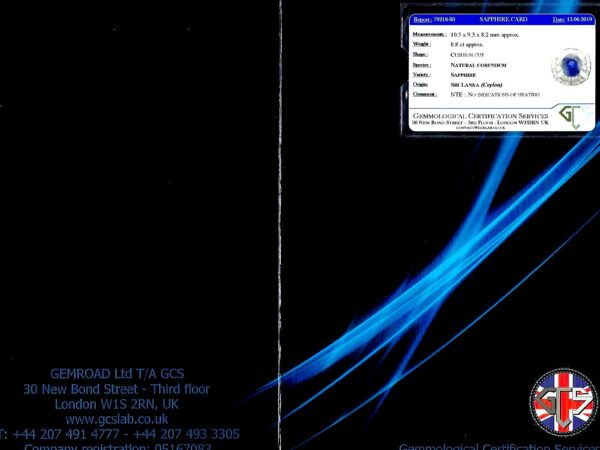Image resolution: width=600 pixels, height=450 pixels.
Task: Open the www.gcslab.co.uk link
Action: pyautogui.click(x=116, y=419)
